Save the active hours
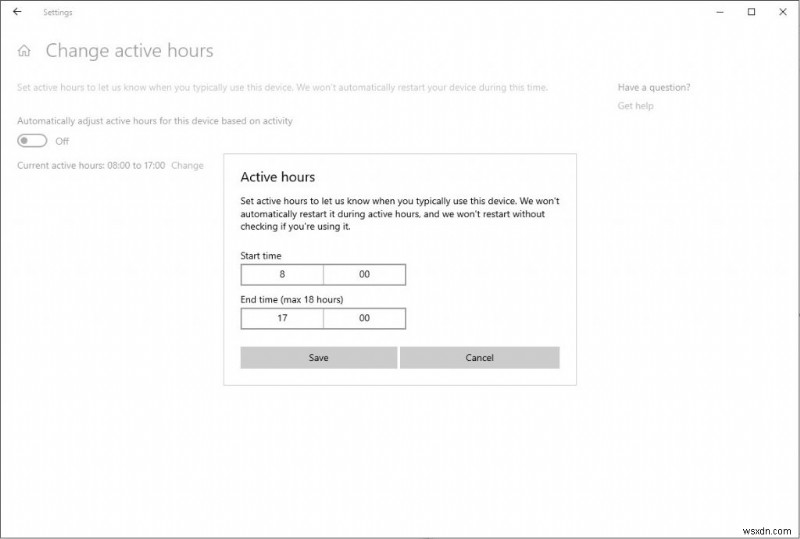Viewport: 800px width, 539px height. [318, 358]
